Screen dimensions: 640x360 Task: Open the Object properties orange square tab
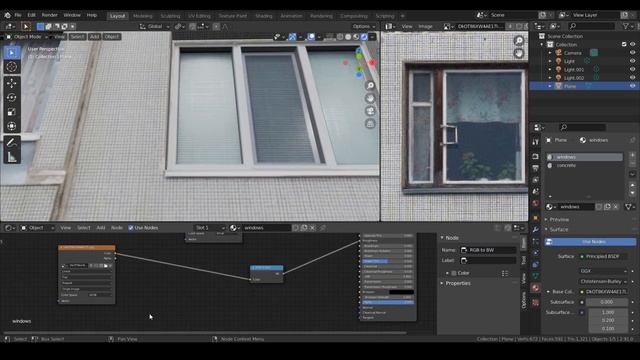[x=536, y=218]
